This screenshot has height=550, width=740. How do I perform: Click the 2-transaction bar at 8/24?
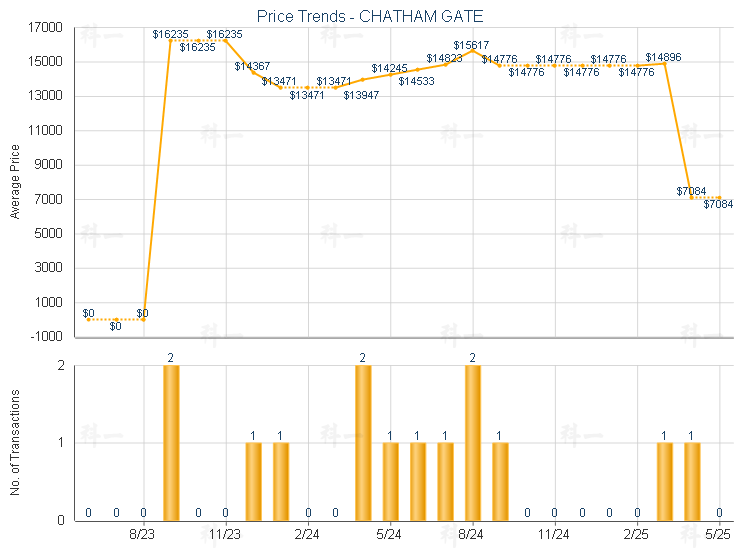point(472,442)
